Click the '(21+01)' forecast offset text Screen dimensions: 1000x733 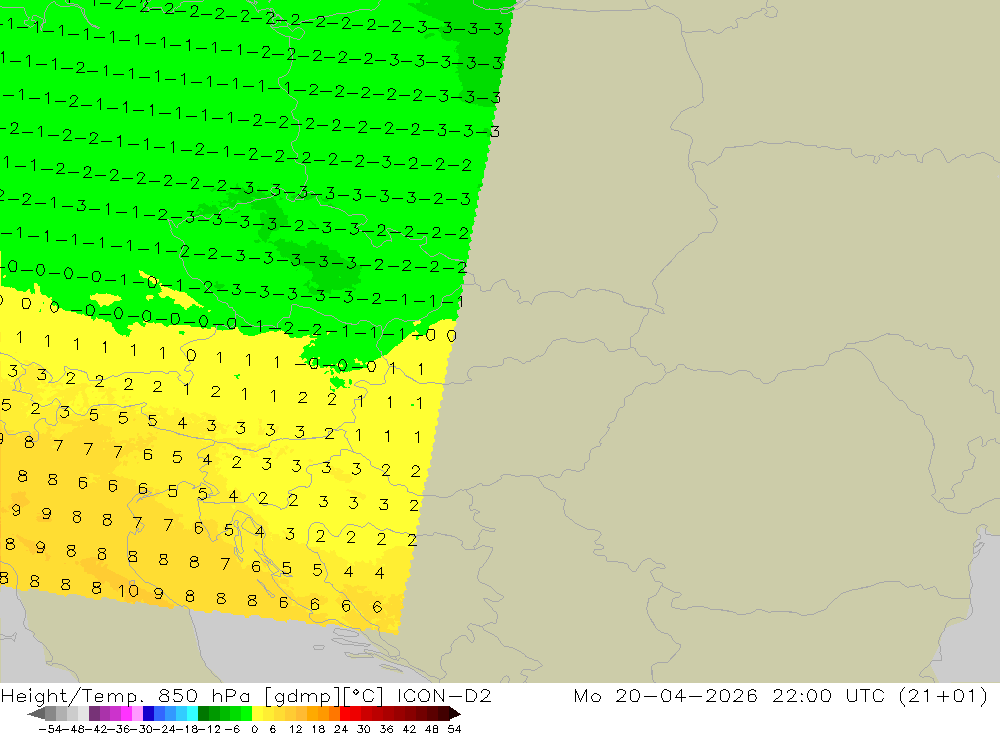(943, 696)
